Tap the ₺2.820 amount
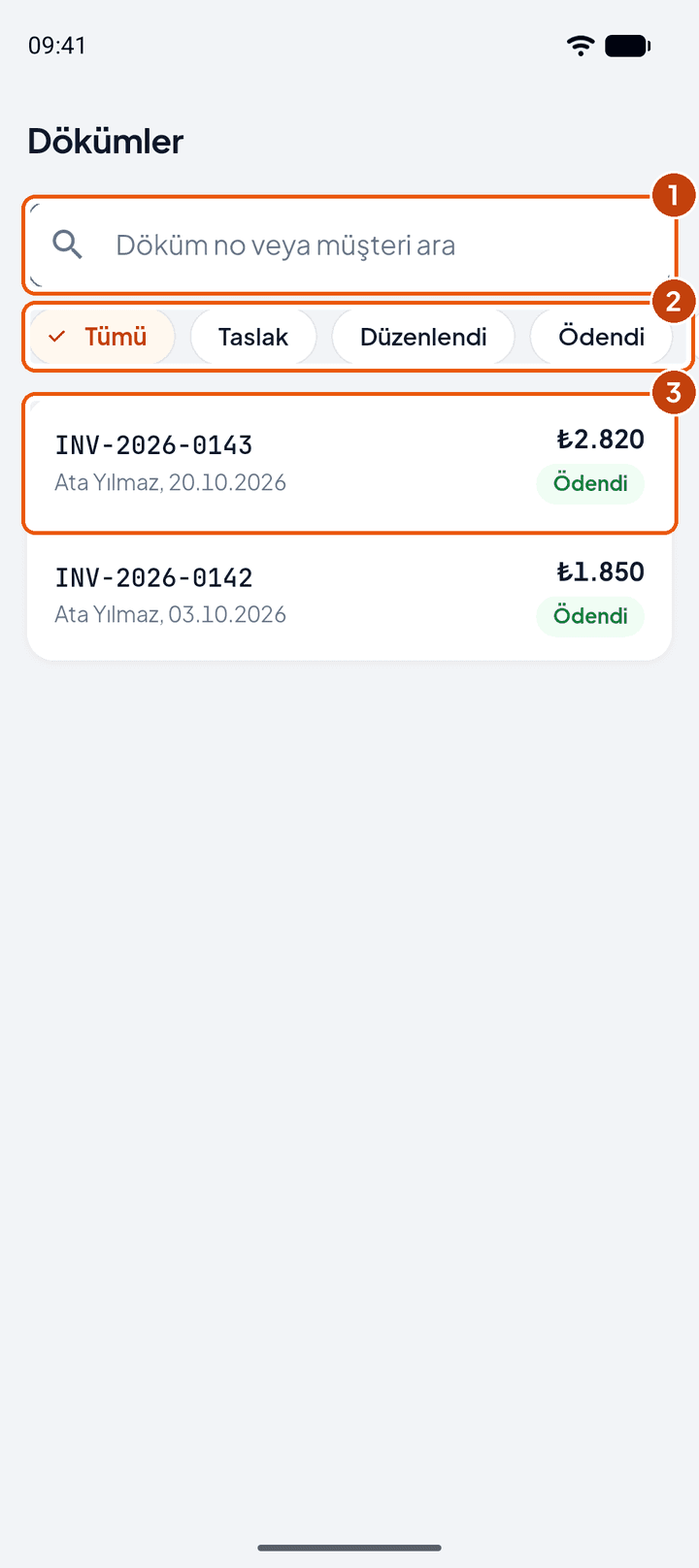Screen dimensions: 699x1568 [x=600, y=440]
